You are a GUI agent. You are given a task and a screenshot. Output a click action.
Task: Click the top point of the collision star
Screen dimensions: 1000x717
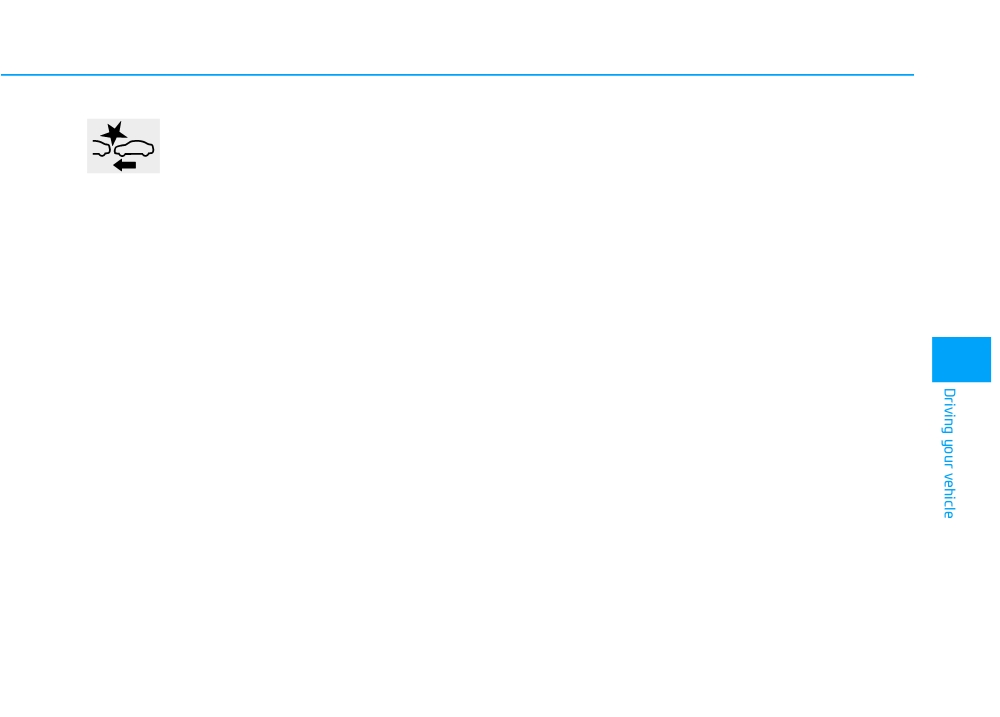tap(121, 122)
